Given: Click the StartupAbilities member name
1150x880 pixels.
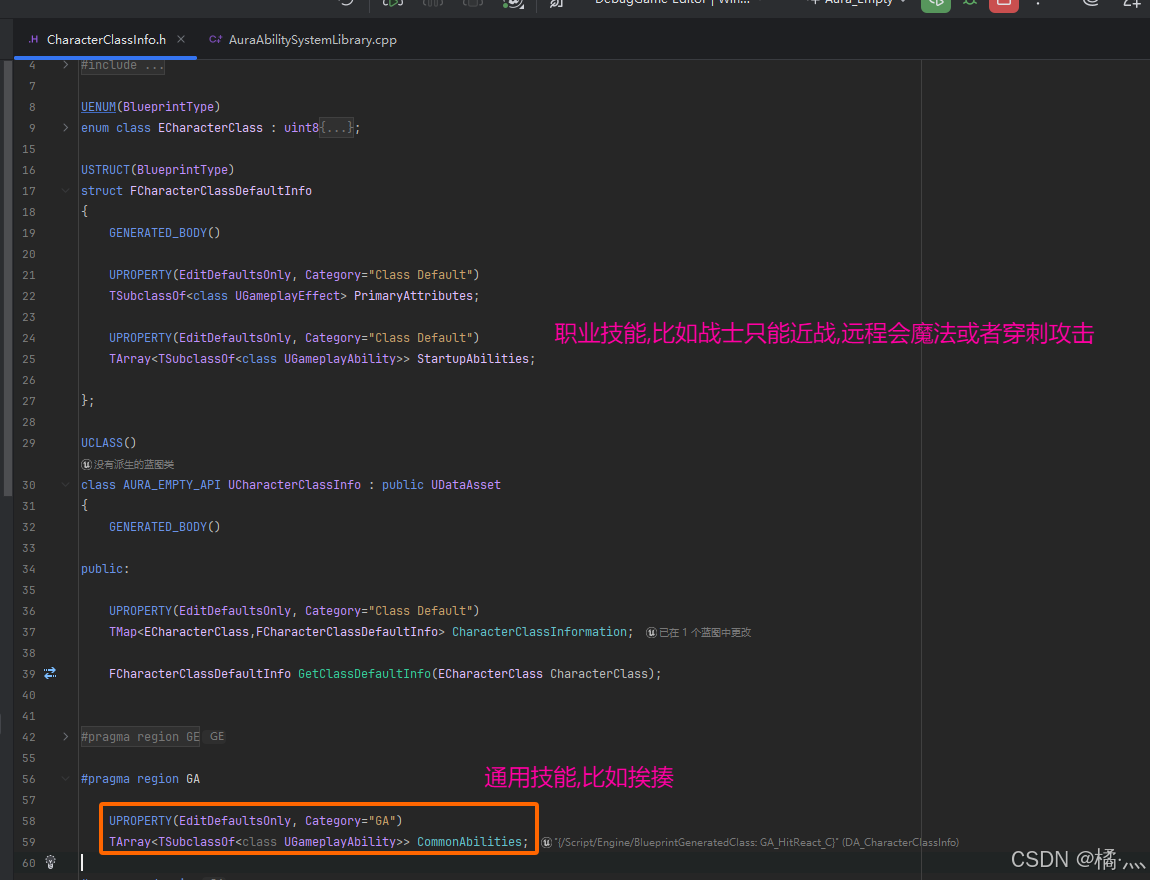Looking at the screenshot, I should click(x=473, y=359).
